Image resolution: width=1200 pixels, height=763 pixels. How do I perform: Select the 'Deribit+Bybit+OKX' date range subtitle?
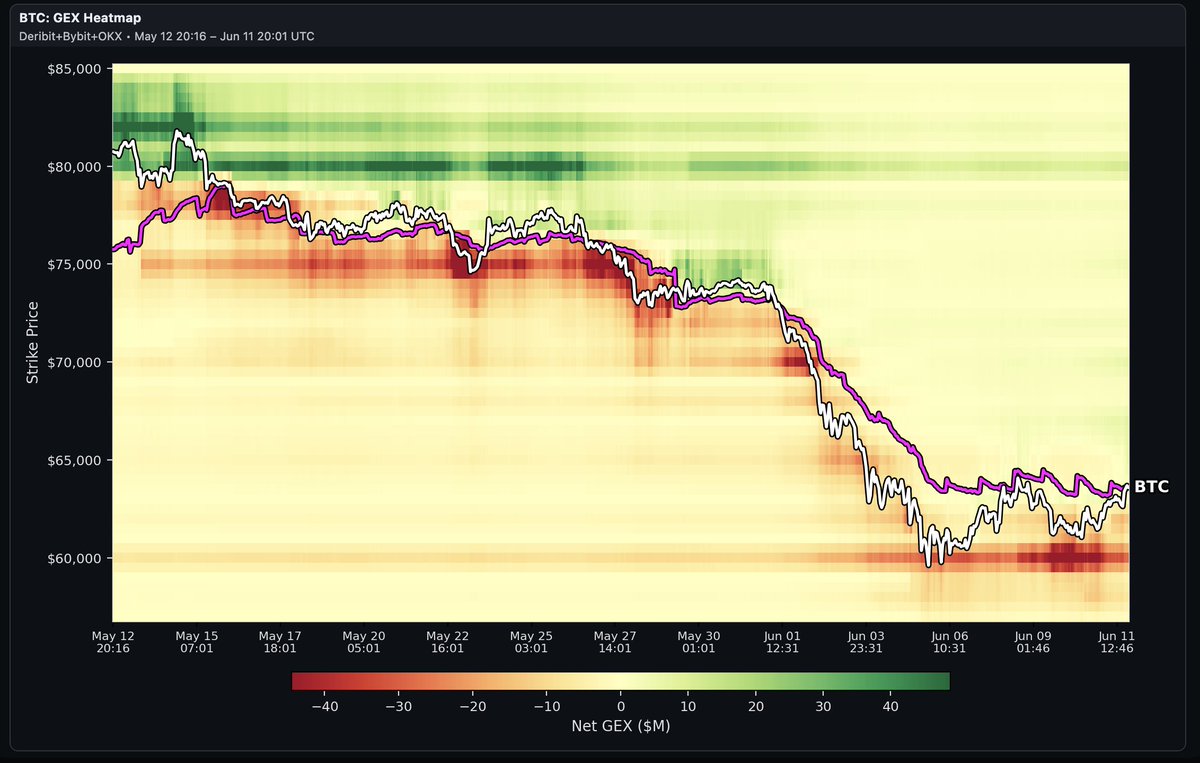pos(166,36)
